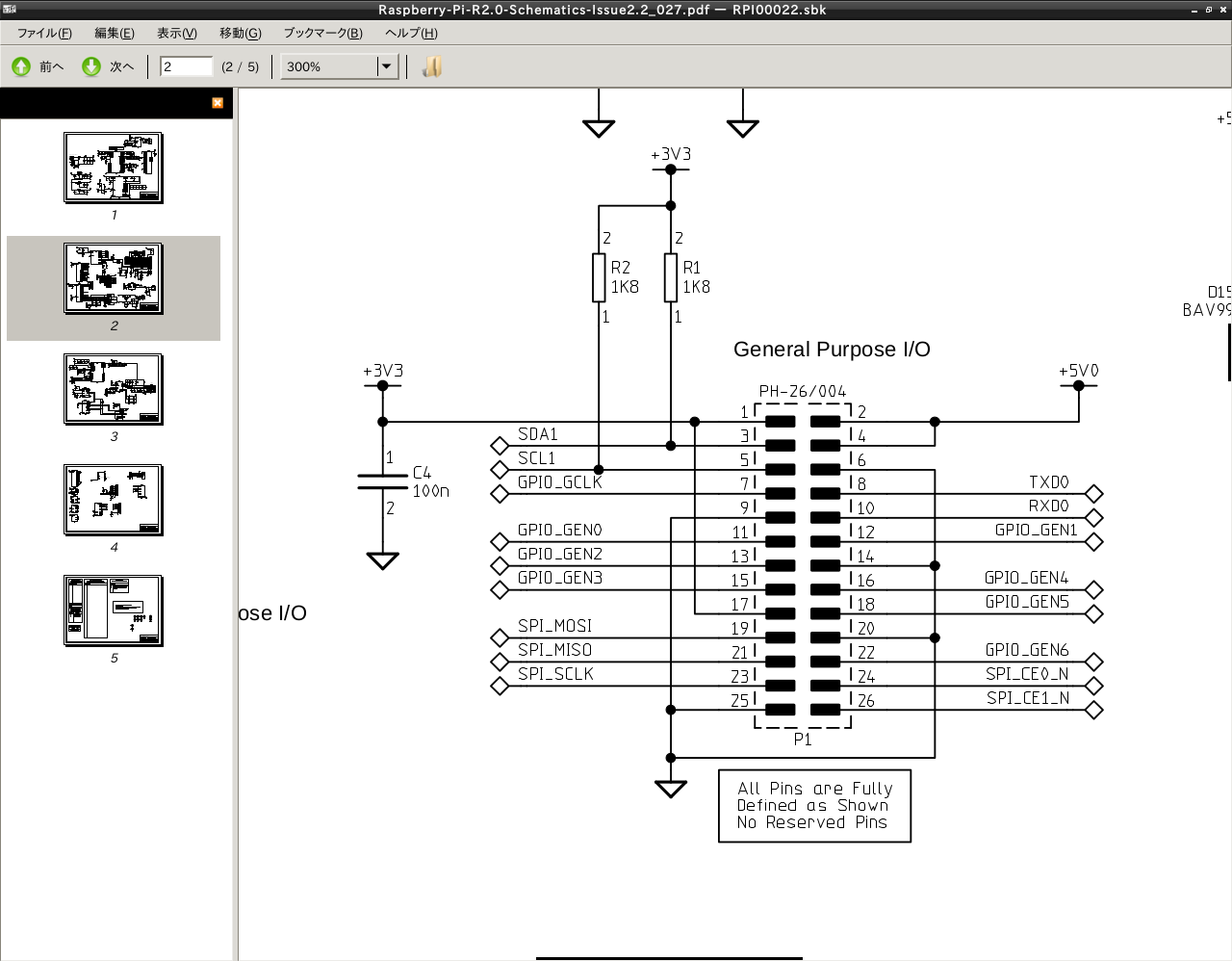The image size is (1232, 961).
Task: Click the SPI_MOSI signal label
Action: 554,626
